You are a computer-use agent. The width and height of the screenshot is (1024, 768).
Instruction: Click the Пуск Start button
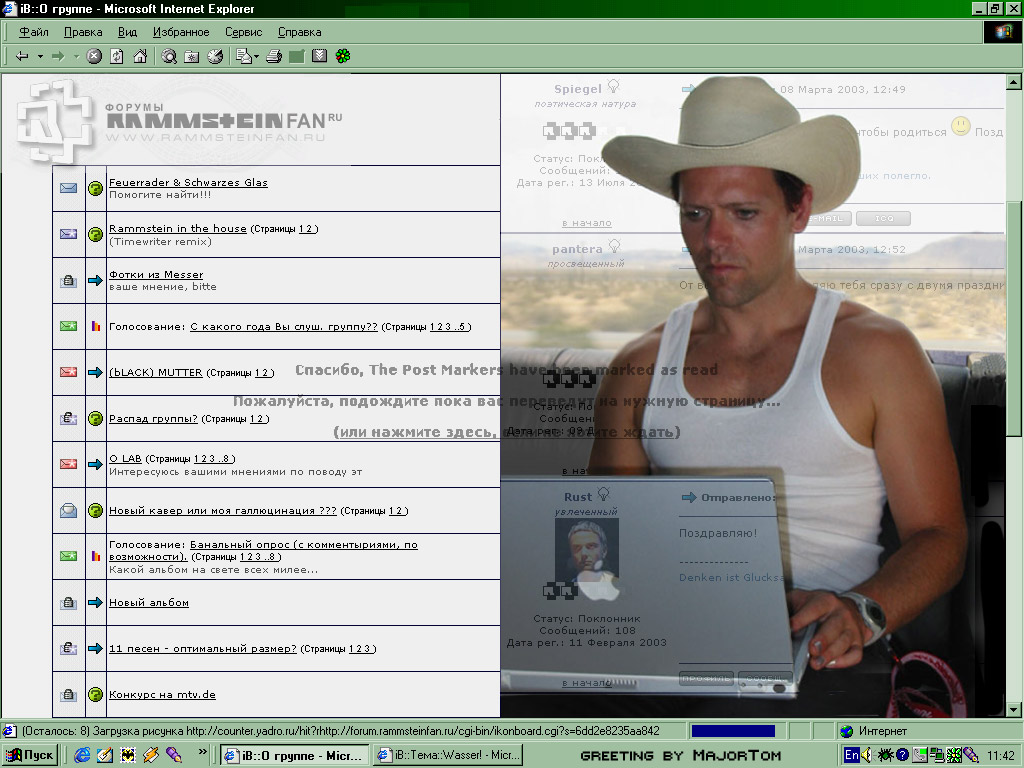pos(30,755)
